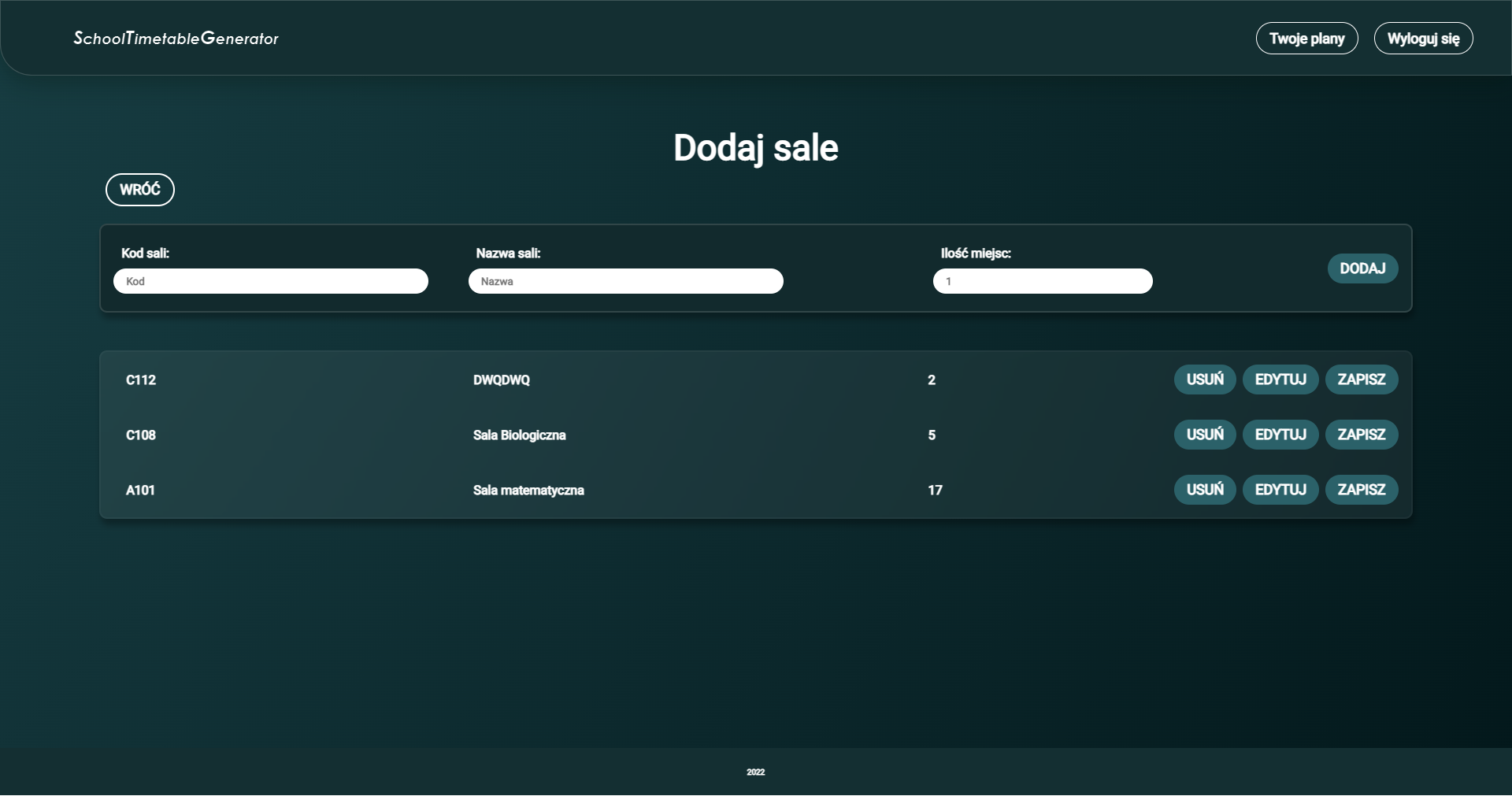Edit Sala matematyczna using EDYTUJ
Screen dimensions: 1512x796
(1280, 490)
